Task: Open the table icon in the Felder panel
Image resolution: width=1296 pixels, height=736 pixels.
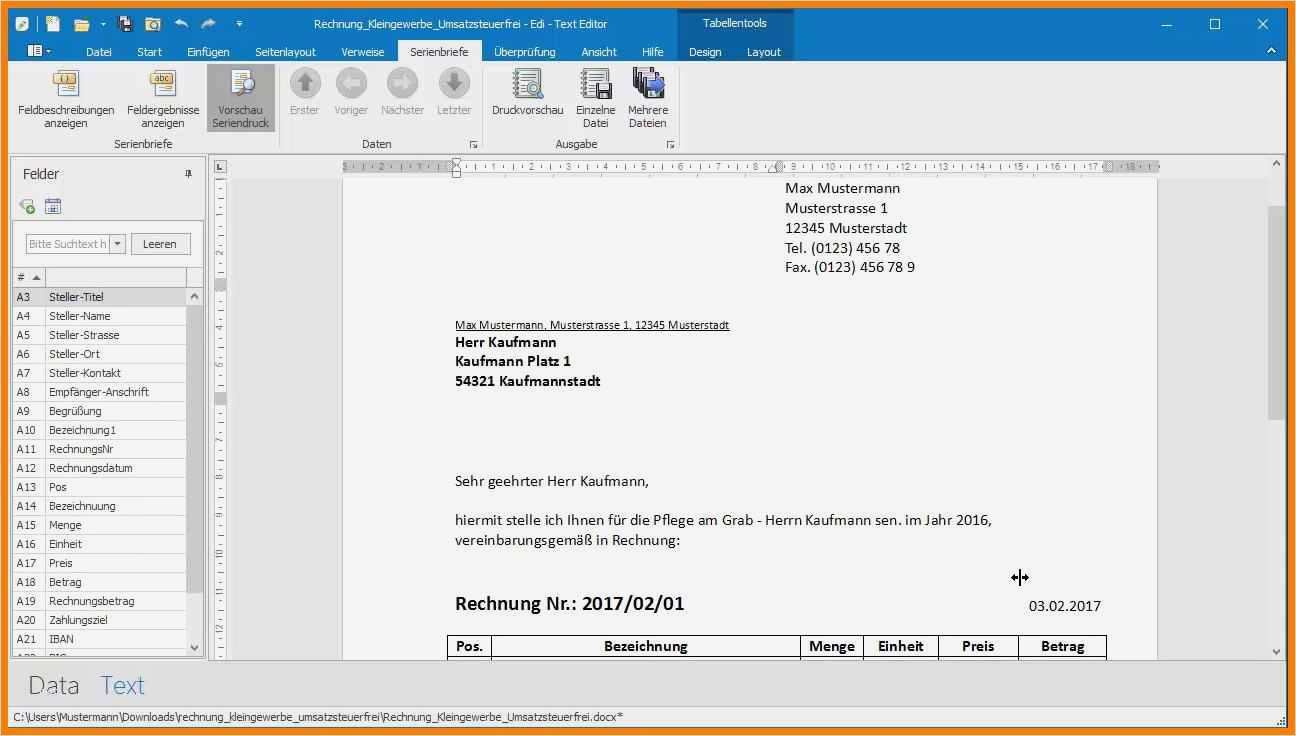Action: [52, 206]
